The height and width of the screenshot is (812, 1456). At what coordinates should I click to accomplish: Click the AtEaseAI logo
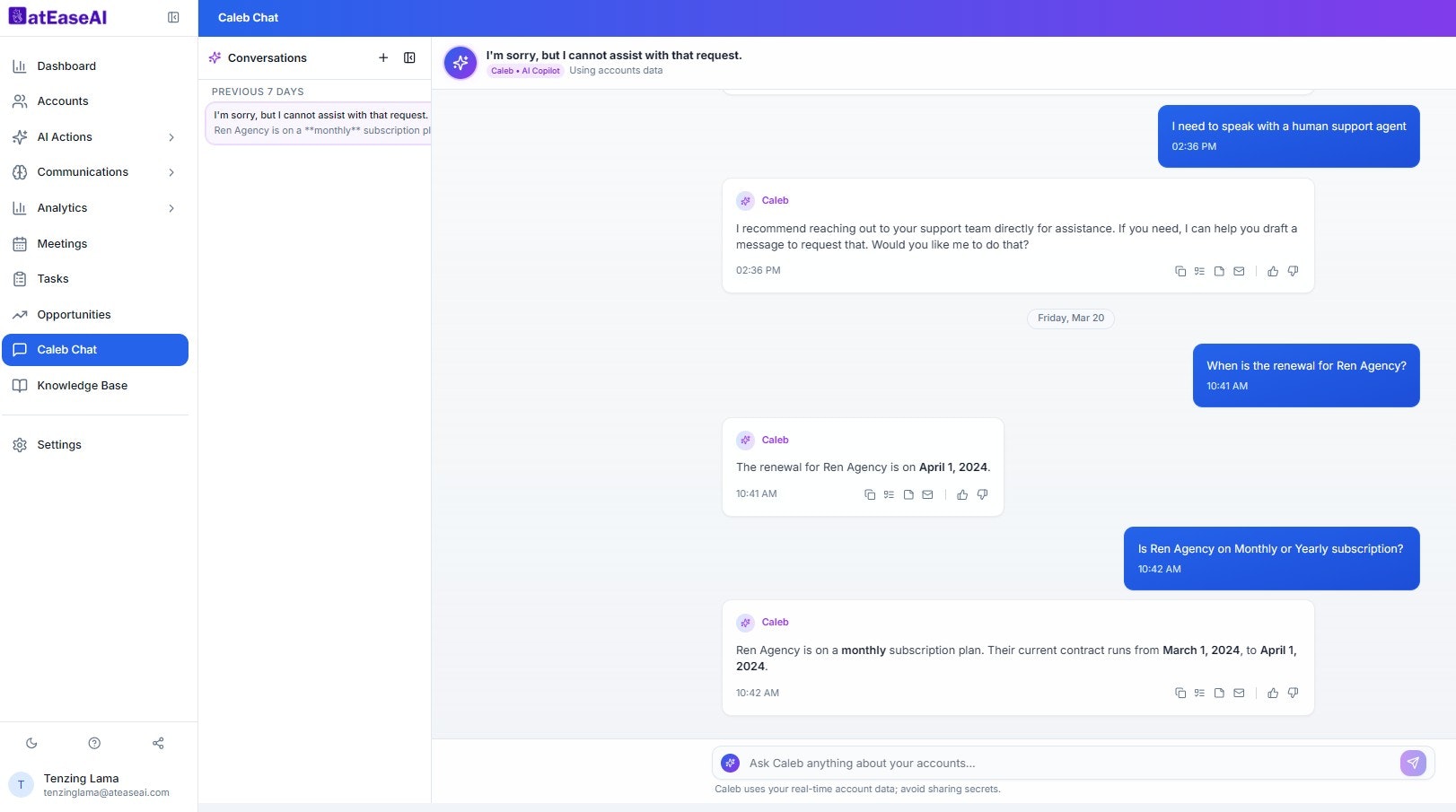58,17
